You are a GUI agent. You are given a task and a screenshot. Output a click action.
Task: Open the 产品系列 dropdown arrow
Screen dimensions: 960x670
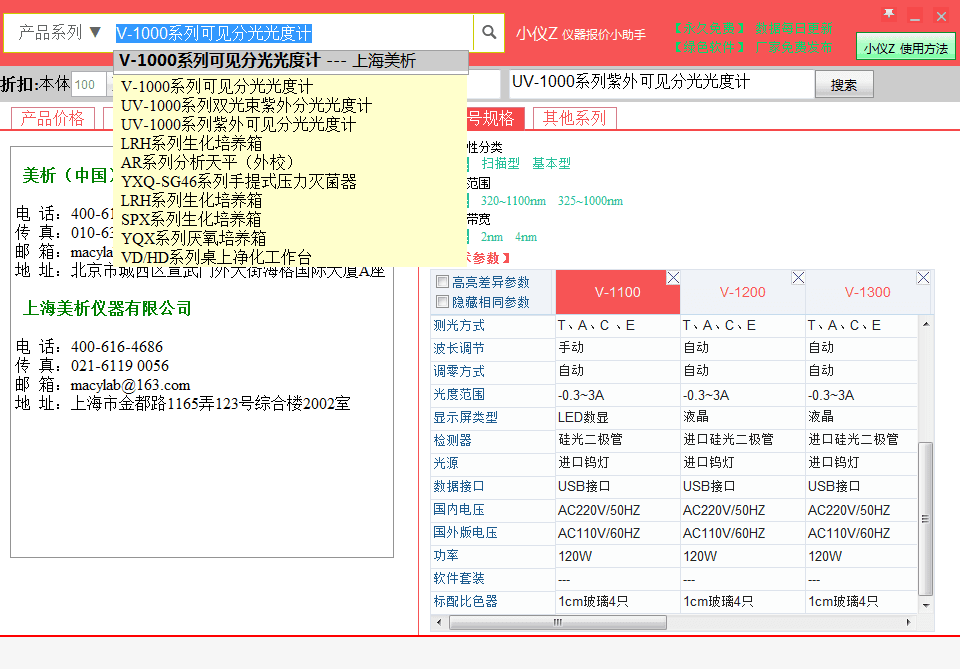click(x=95, y=32)
